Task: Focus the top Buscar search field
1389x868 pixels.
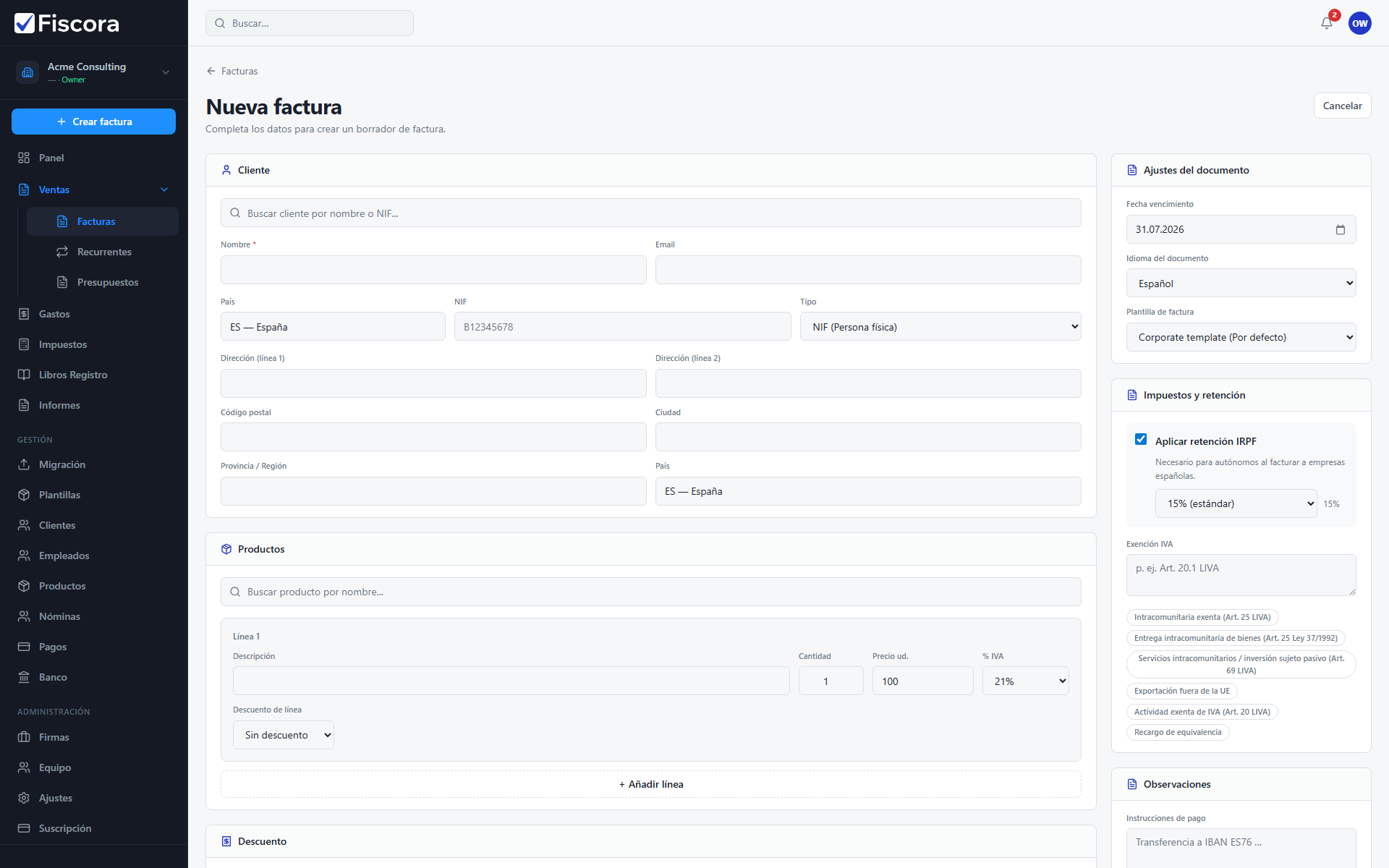Action: click(x=310, y=23)
